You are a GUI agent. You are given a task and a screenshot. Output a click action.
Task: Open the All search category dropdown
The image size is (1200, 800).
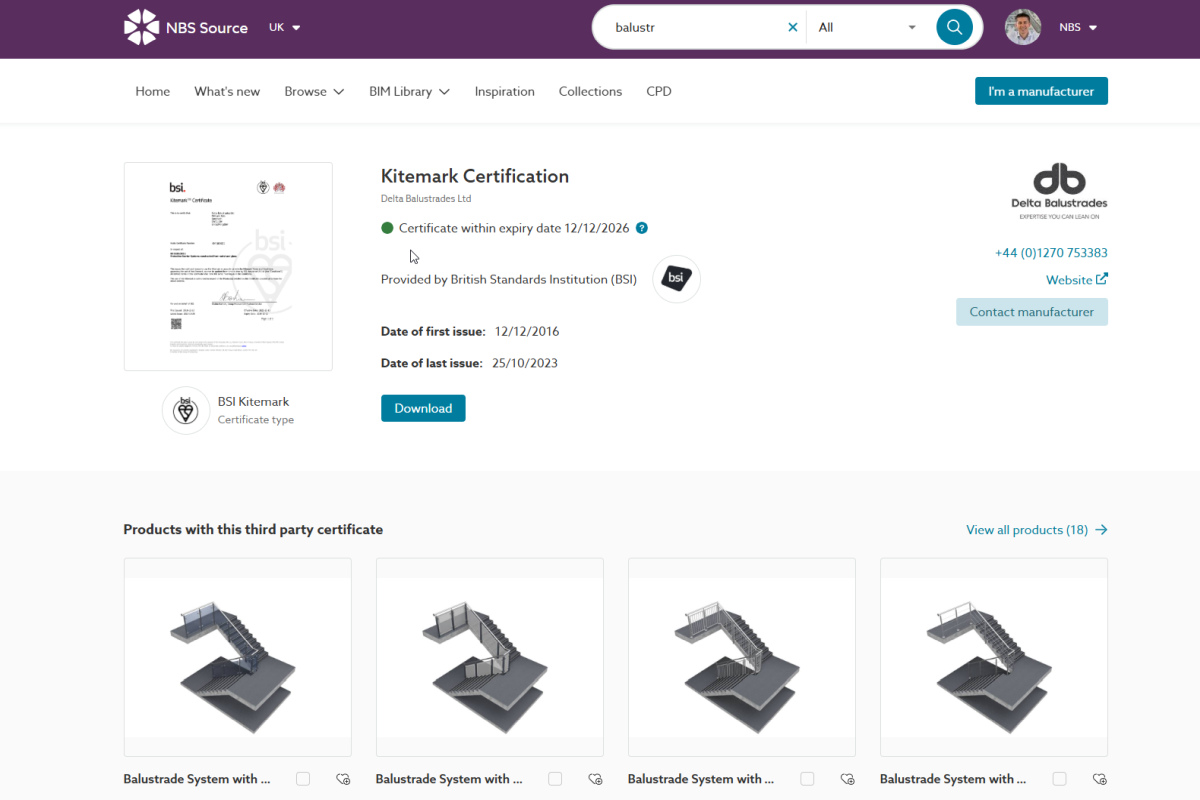coord(867,27)
